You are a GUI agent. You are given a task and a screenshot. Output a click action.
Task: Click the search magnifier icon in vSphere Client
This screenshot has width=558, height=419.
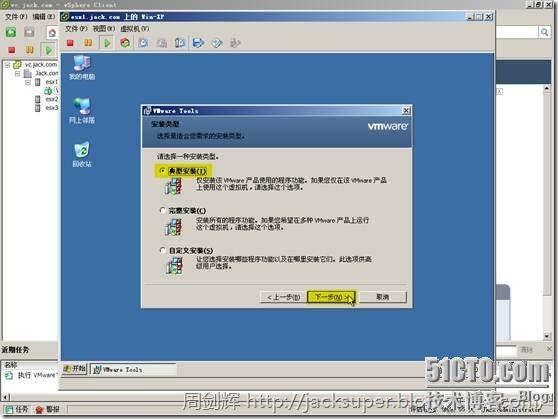tap(544, 32)
